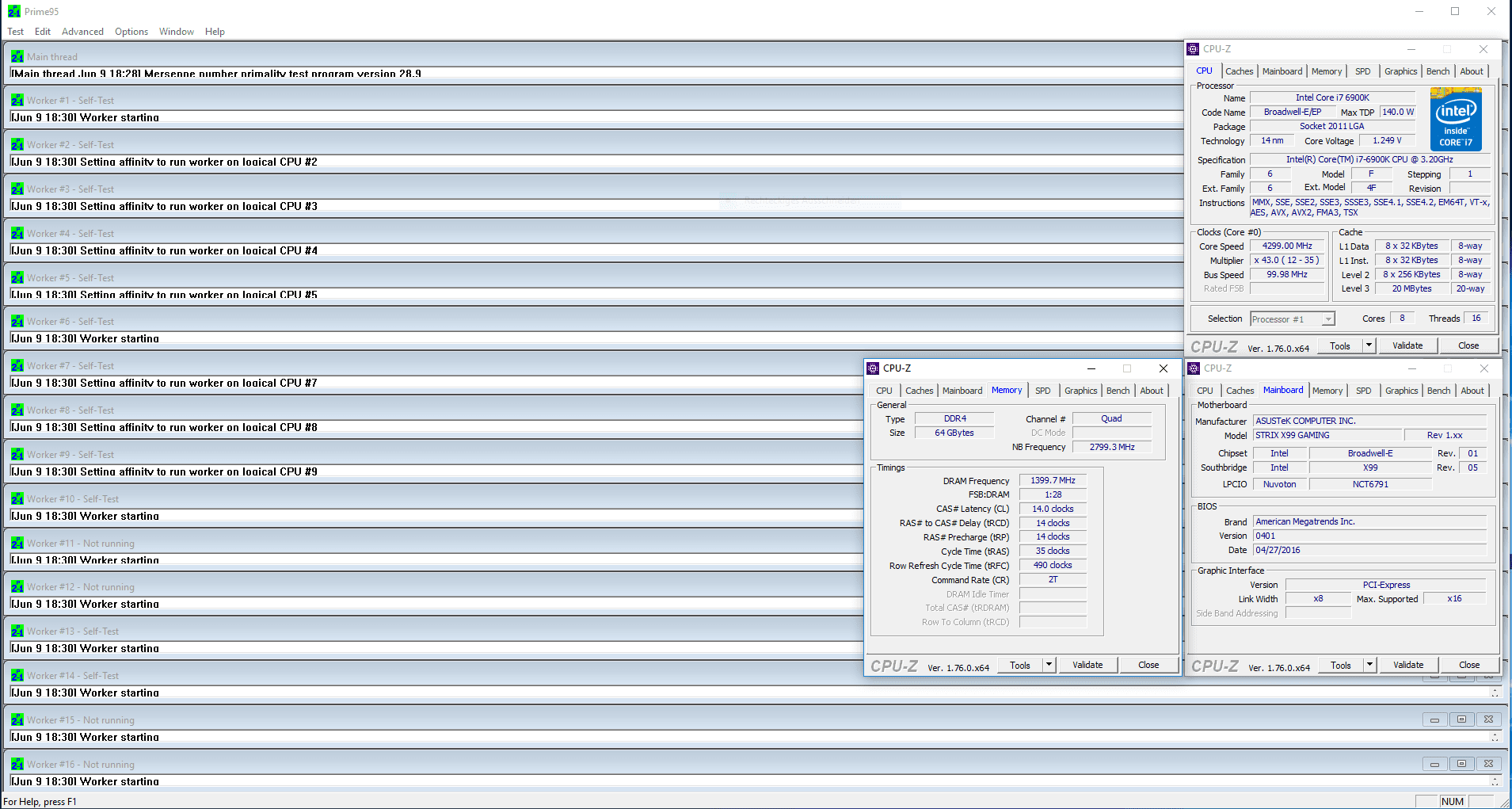This screenshot has width=1512, height=809.
Task: Expand Tools arrow in CPU-Z Processor window
Action: tap(1369, 345)
